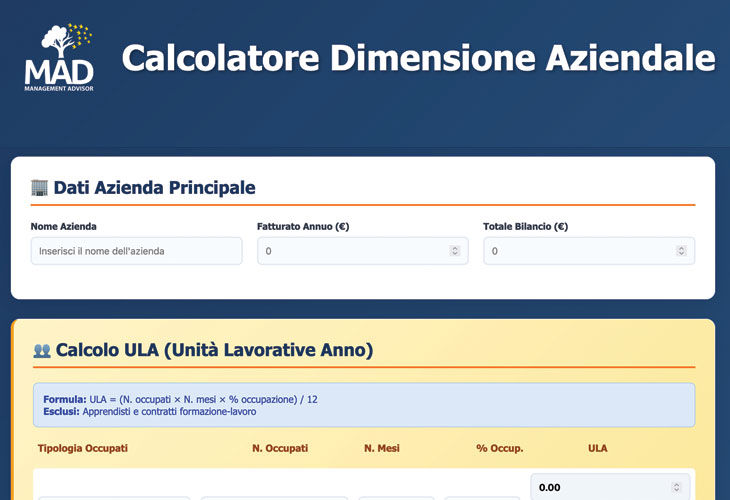The width and height of the screenshot is (730, 500).
Task: Click the ULA field spinner arrows
Action: (677, 488)
